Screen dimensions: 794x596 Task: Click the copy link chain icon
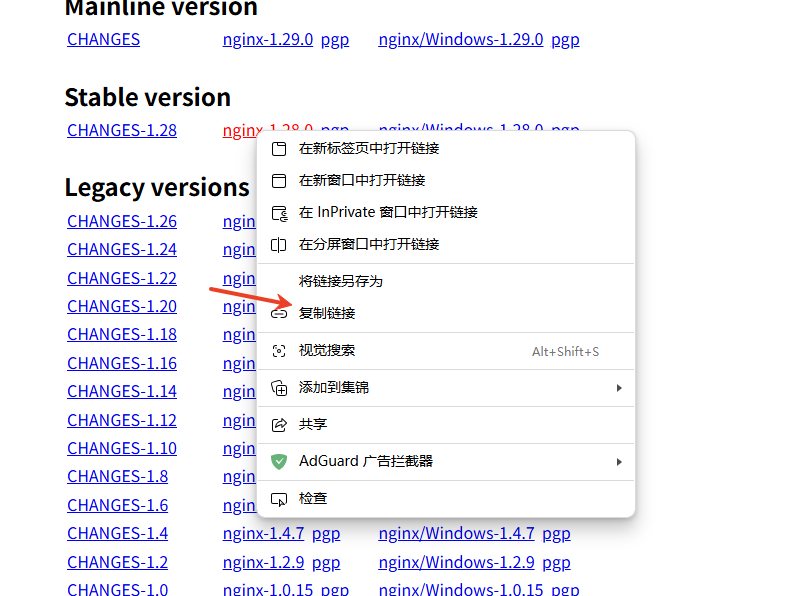pos(279,314)
